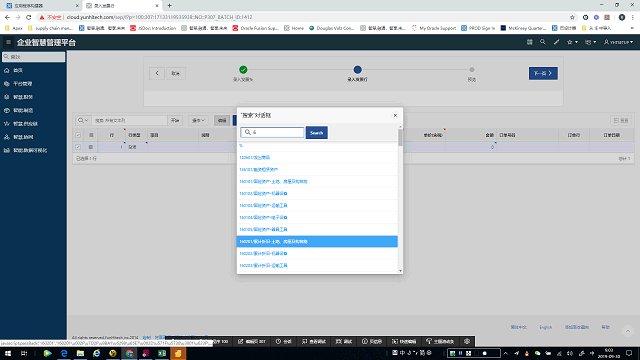
Task: Select the % entry in the dialog list
Action: pyautogui.click(x=317, y=146)
